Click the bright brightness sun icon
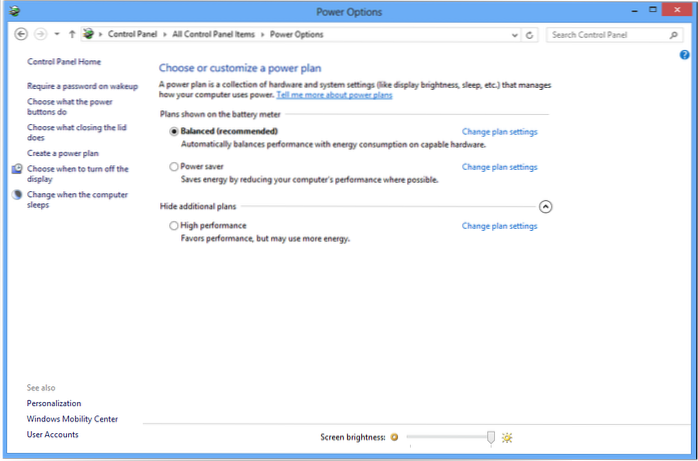 pyautogui.click(x=507, y=438)
